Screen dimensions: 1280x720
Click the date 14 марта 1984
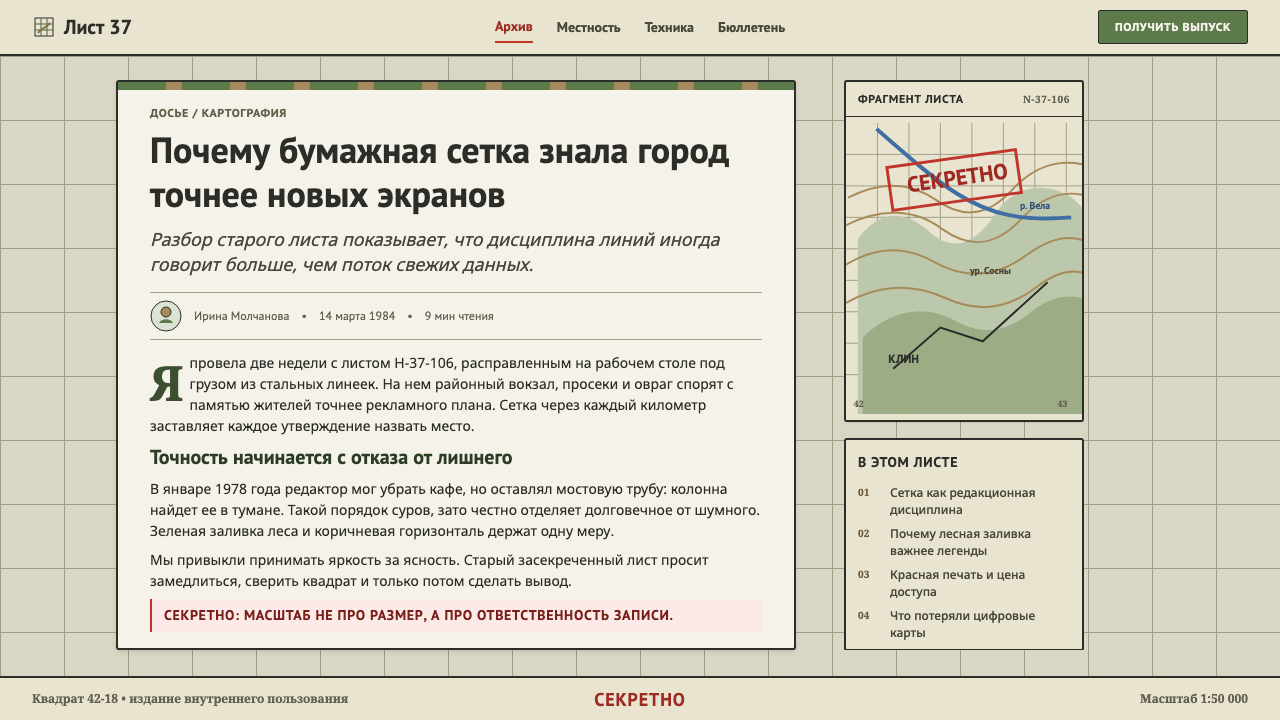pos(357,316)
